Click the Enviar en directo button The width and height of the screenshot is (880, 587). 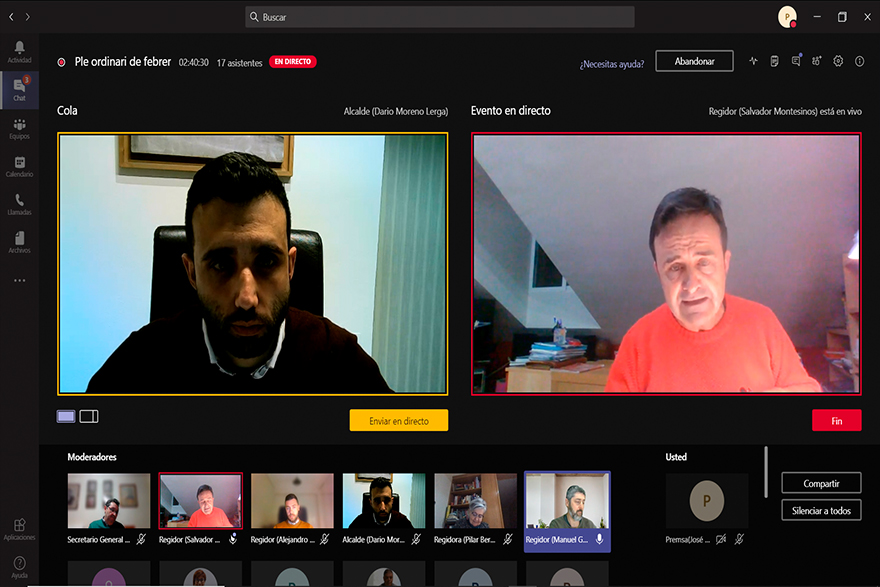pyautogui.click(x=398, y=421)
